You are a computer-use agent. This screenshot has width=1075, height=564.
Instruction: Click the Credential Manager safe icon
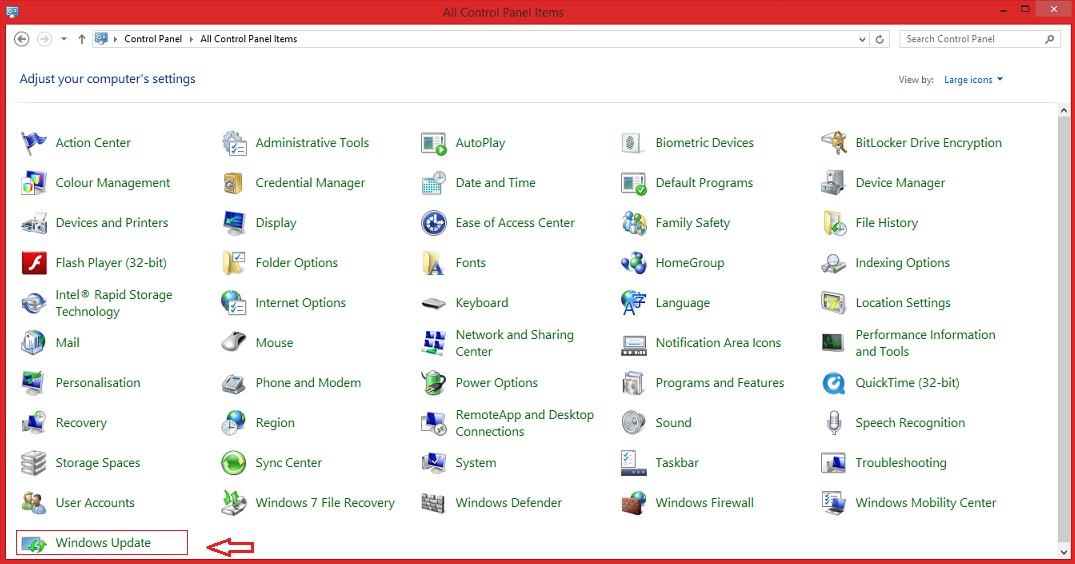234,183
